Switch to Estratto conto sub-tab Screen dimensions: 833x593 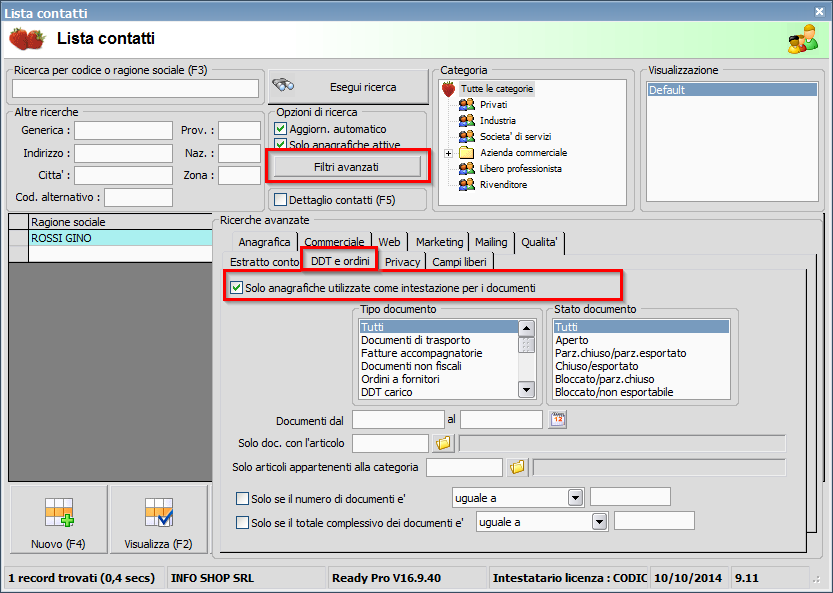click(264, 261)
